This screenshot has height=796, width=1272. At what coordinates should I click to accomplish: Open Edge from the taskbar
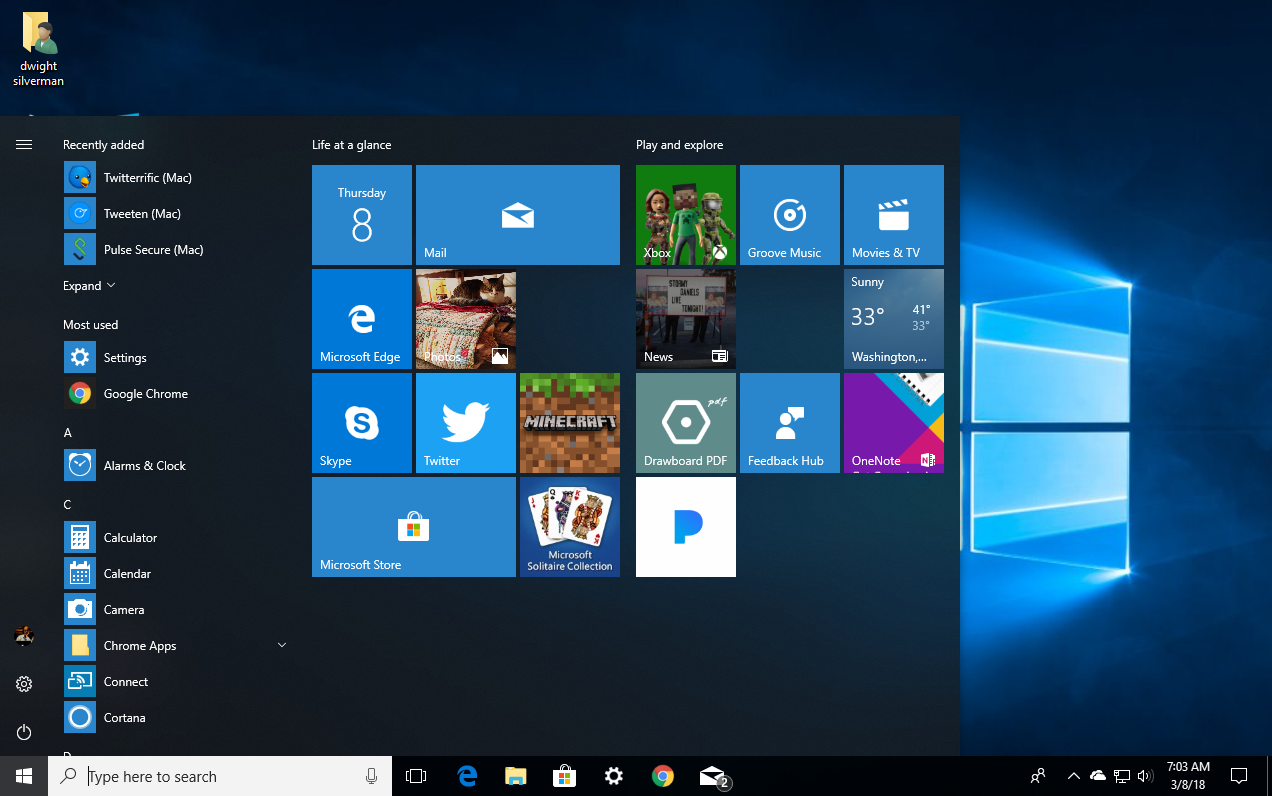pyautogui.click(x=466, y=776)
